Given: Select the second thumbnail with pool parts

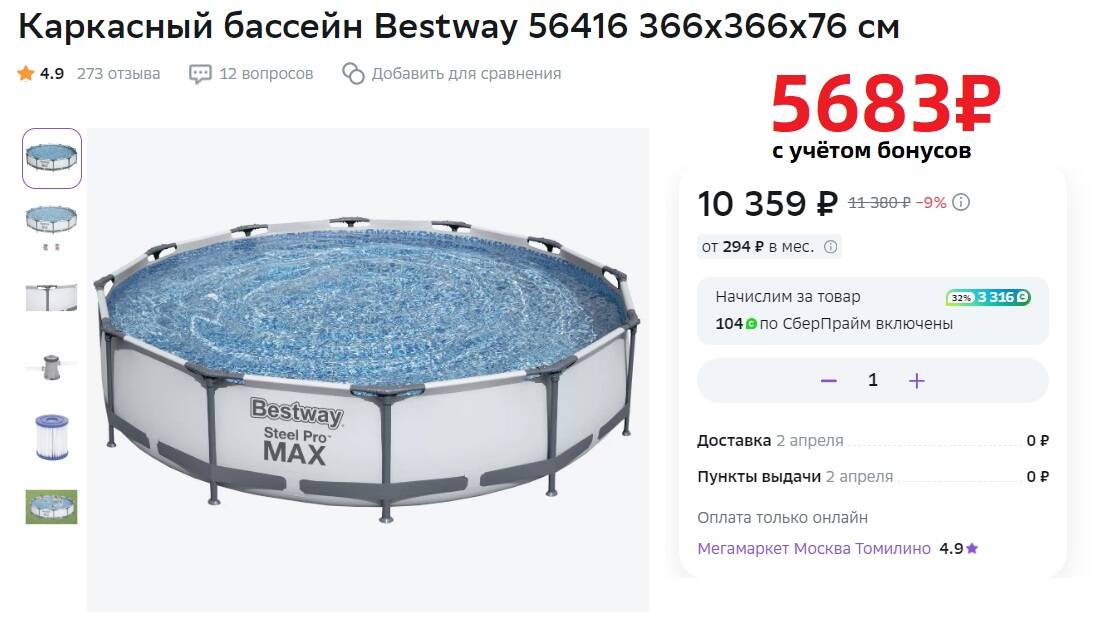Looking at the screenshot, I should click(52, 227).
